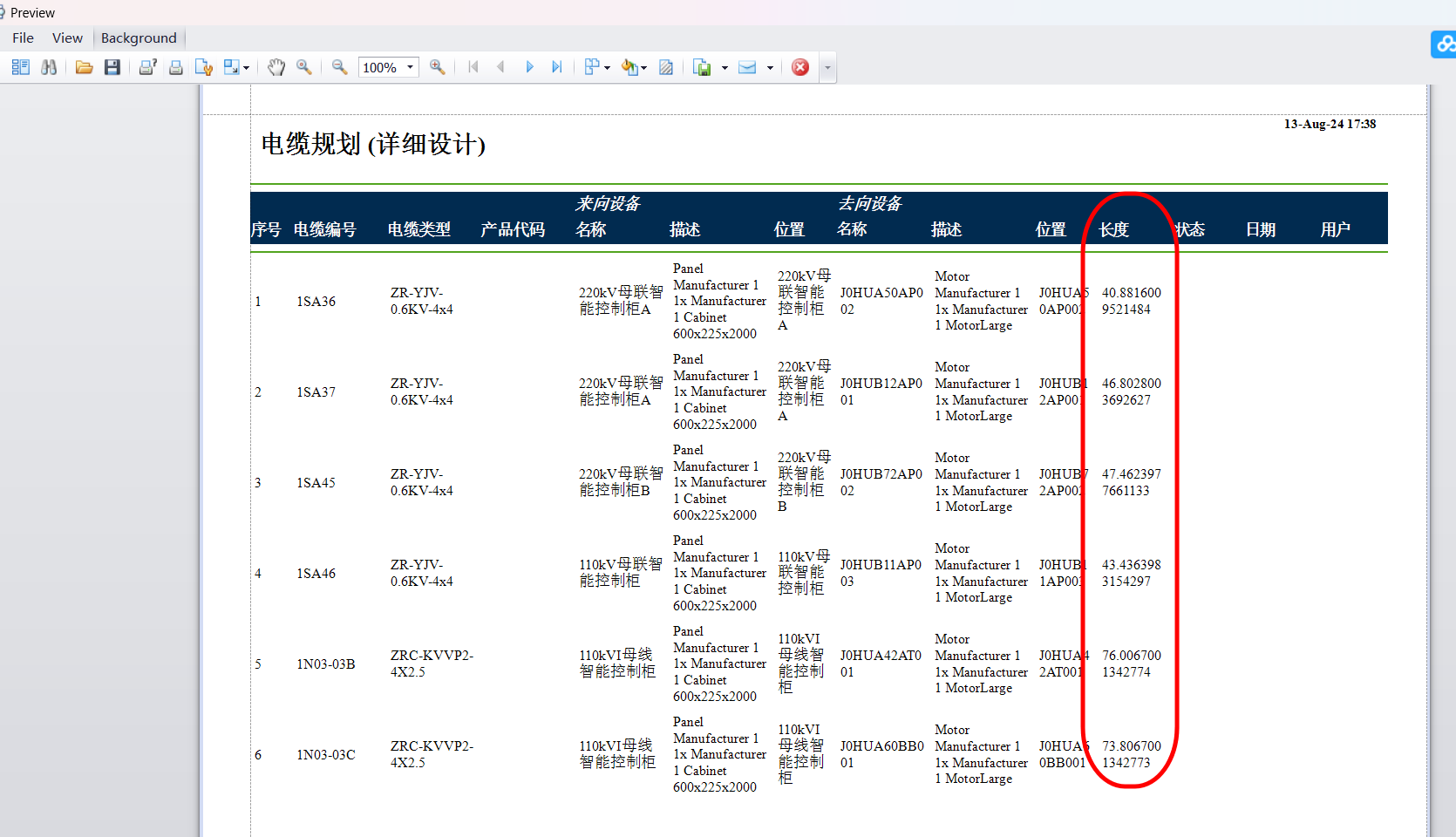1456x837 pixels.
Task: Click the 长度 column header
Action: click(x=1114, y=229)
